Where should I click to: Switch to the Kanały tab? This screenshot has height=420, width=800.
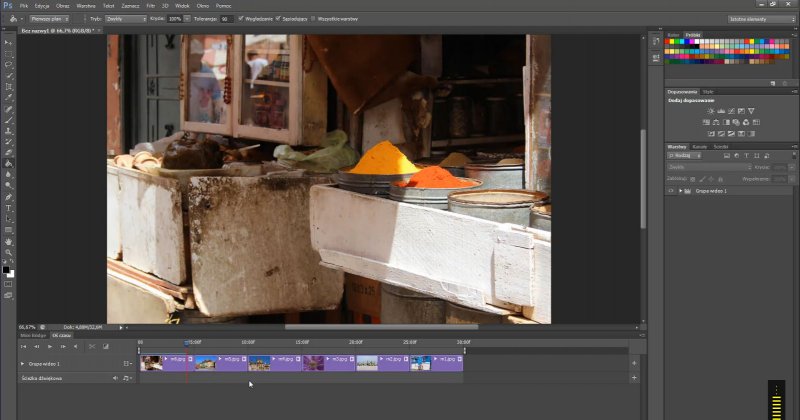click(699, 147)
